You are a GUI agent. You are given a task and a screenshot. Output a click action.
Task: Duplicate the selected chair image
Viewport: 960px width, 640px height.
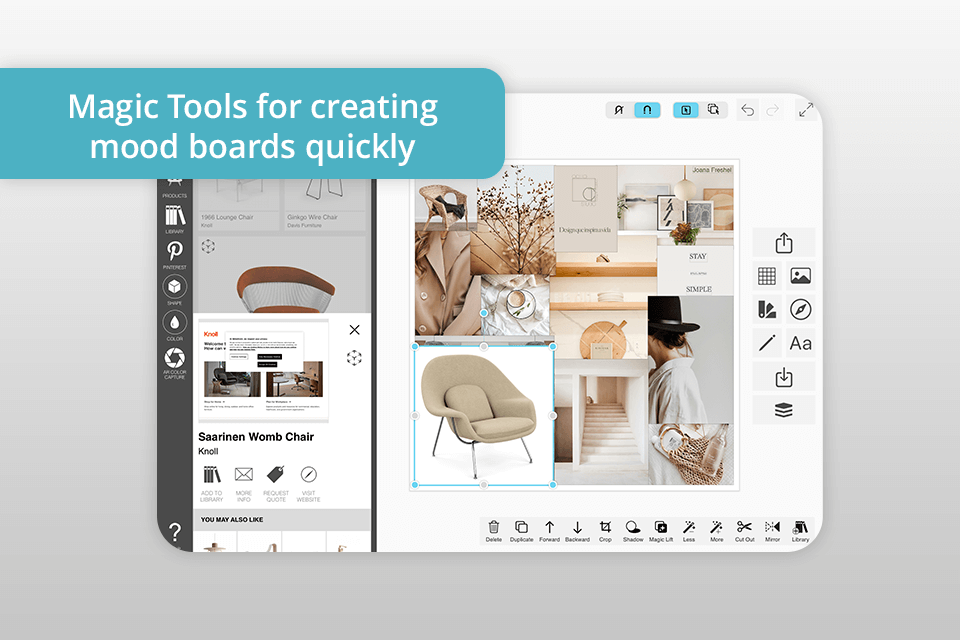click(521, 530)
